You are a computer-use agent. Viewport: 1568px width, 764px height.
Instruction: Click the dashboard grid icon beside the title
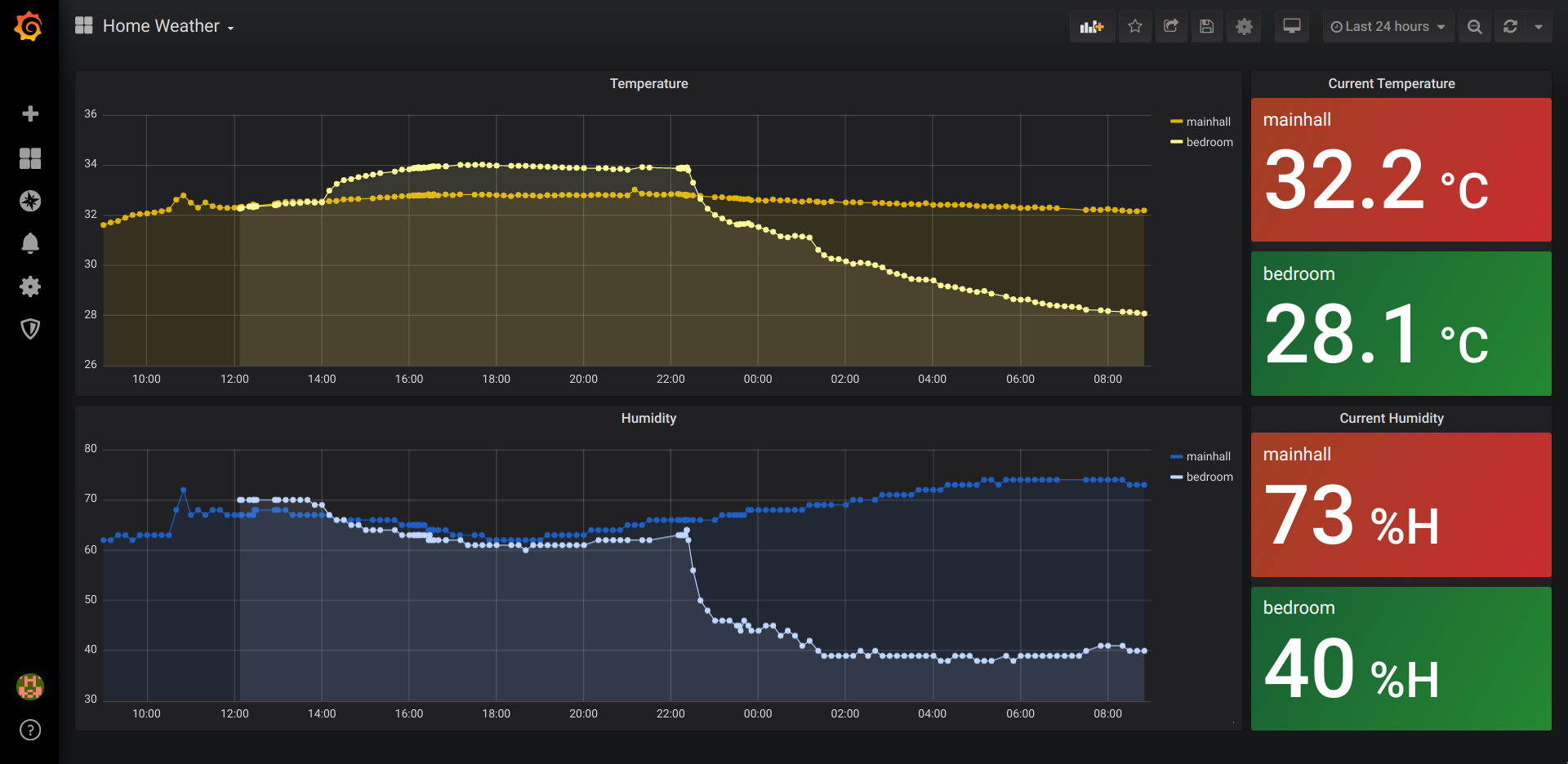(83, 26)
